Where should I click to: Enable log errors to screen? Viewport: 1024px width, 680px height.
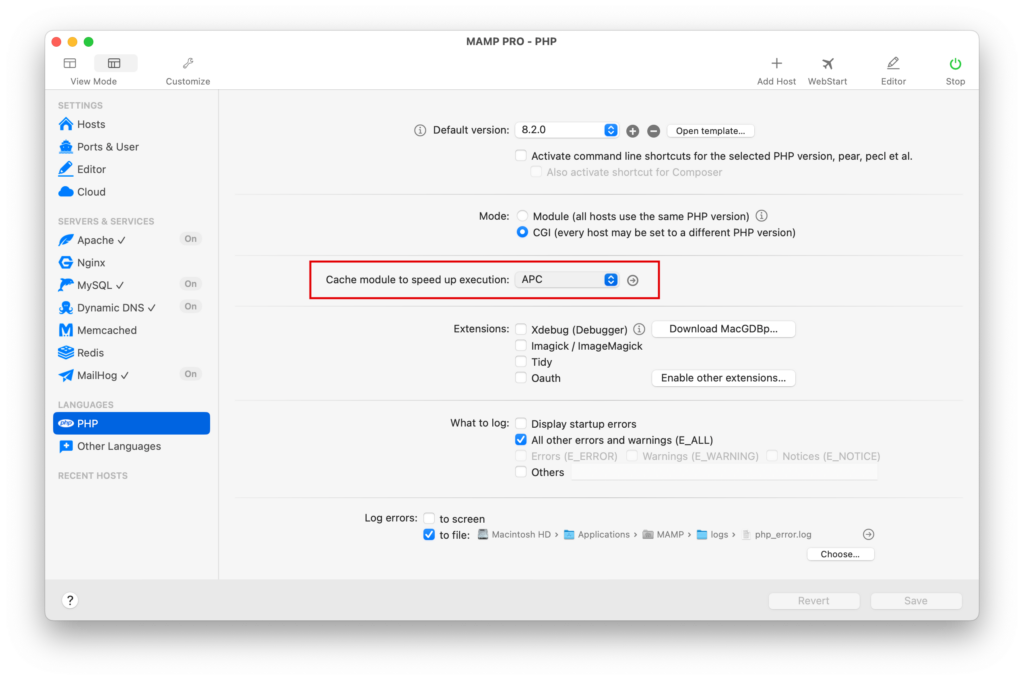(429, 519)
